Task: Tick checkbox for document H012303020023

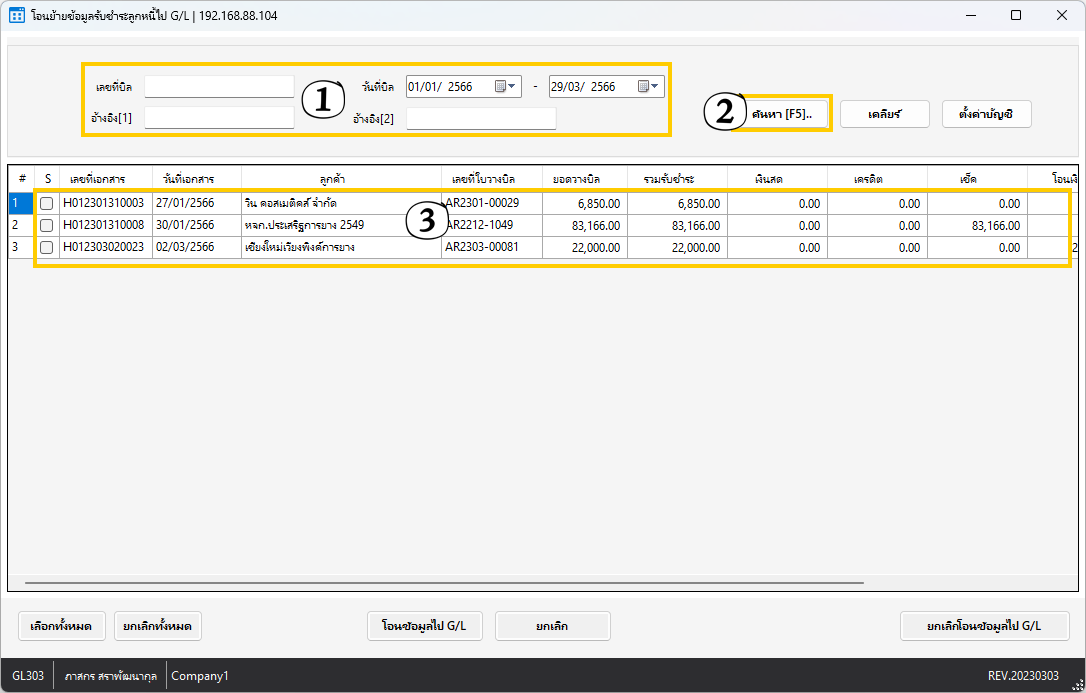Action: point(46,247)
